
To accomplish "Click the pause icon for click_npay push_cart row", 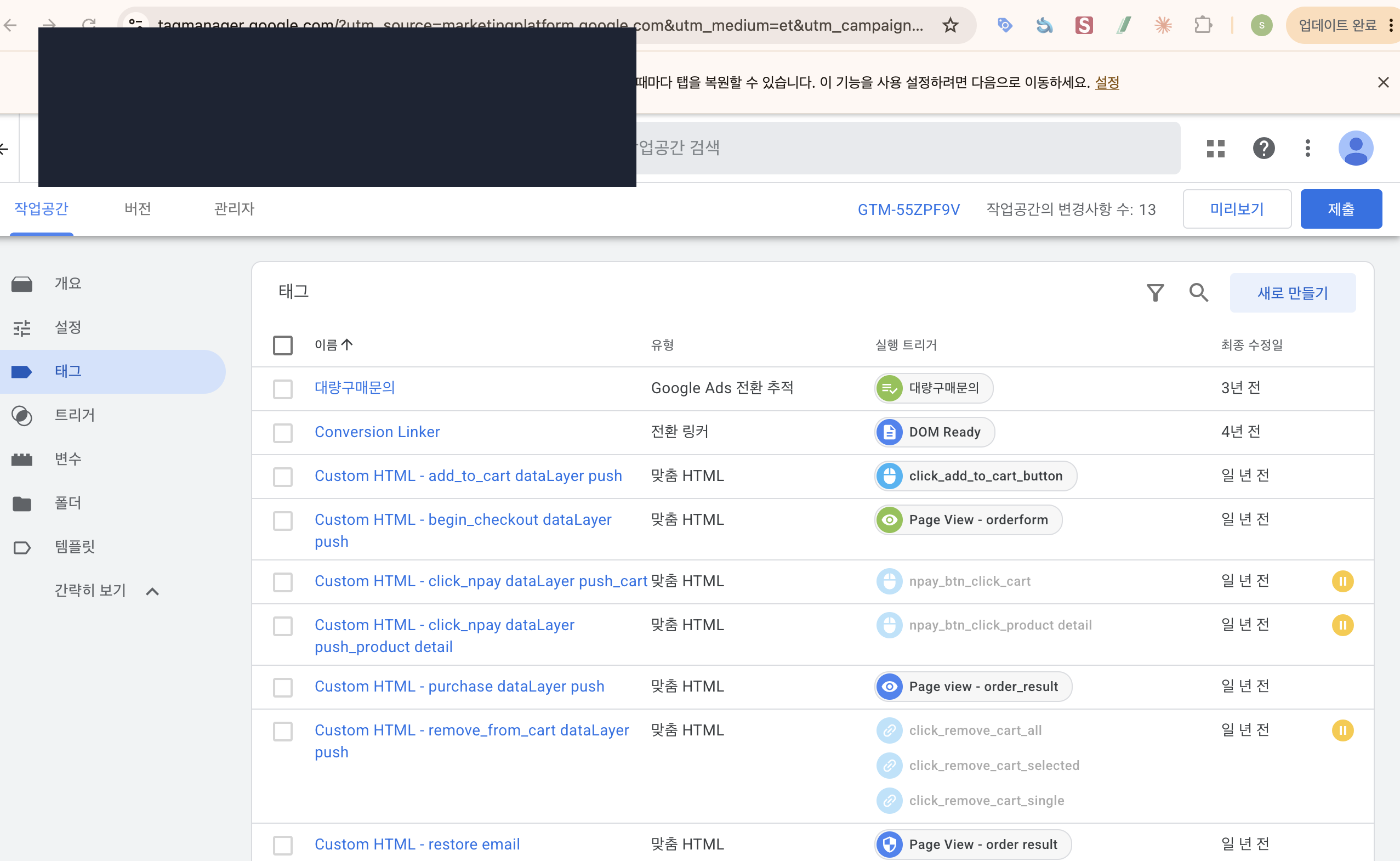I will click(x=1342, y=581).
